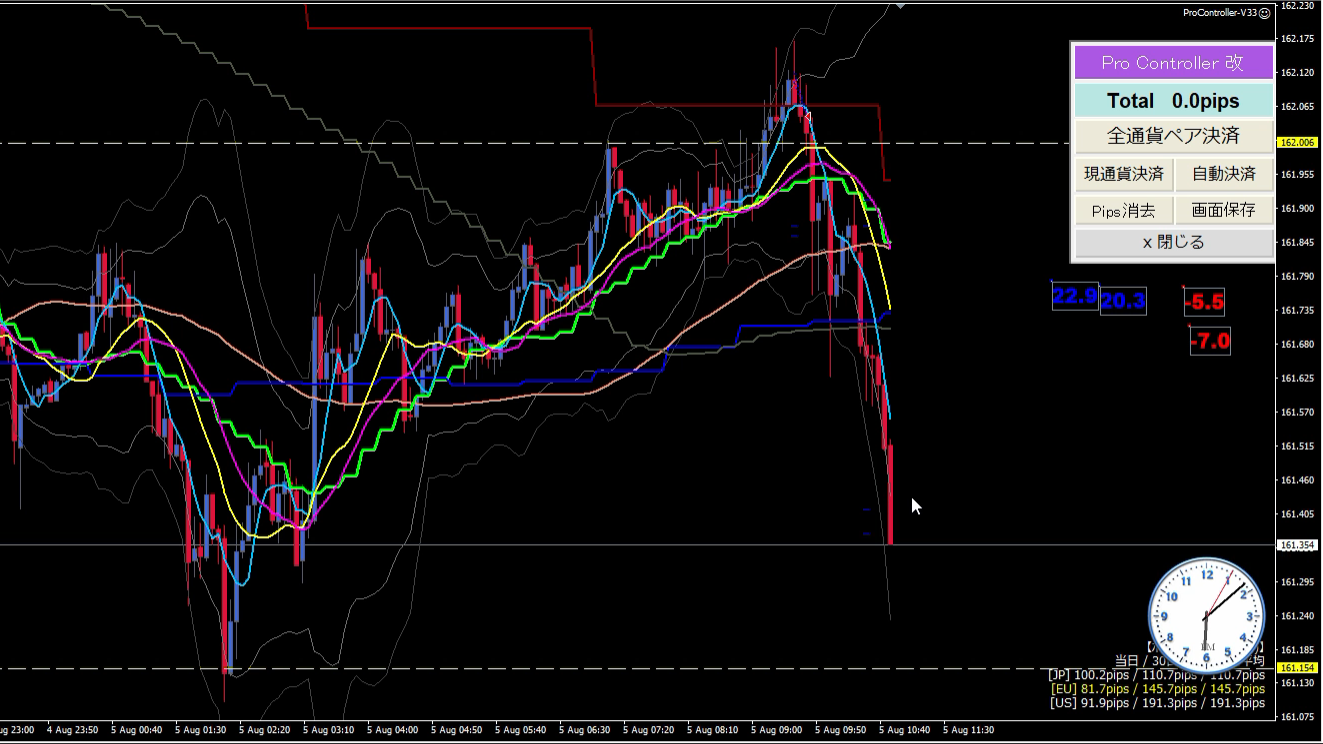Click the Total 0.0pips display

[1173, 101]
